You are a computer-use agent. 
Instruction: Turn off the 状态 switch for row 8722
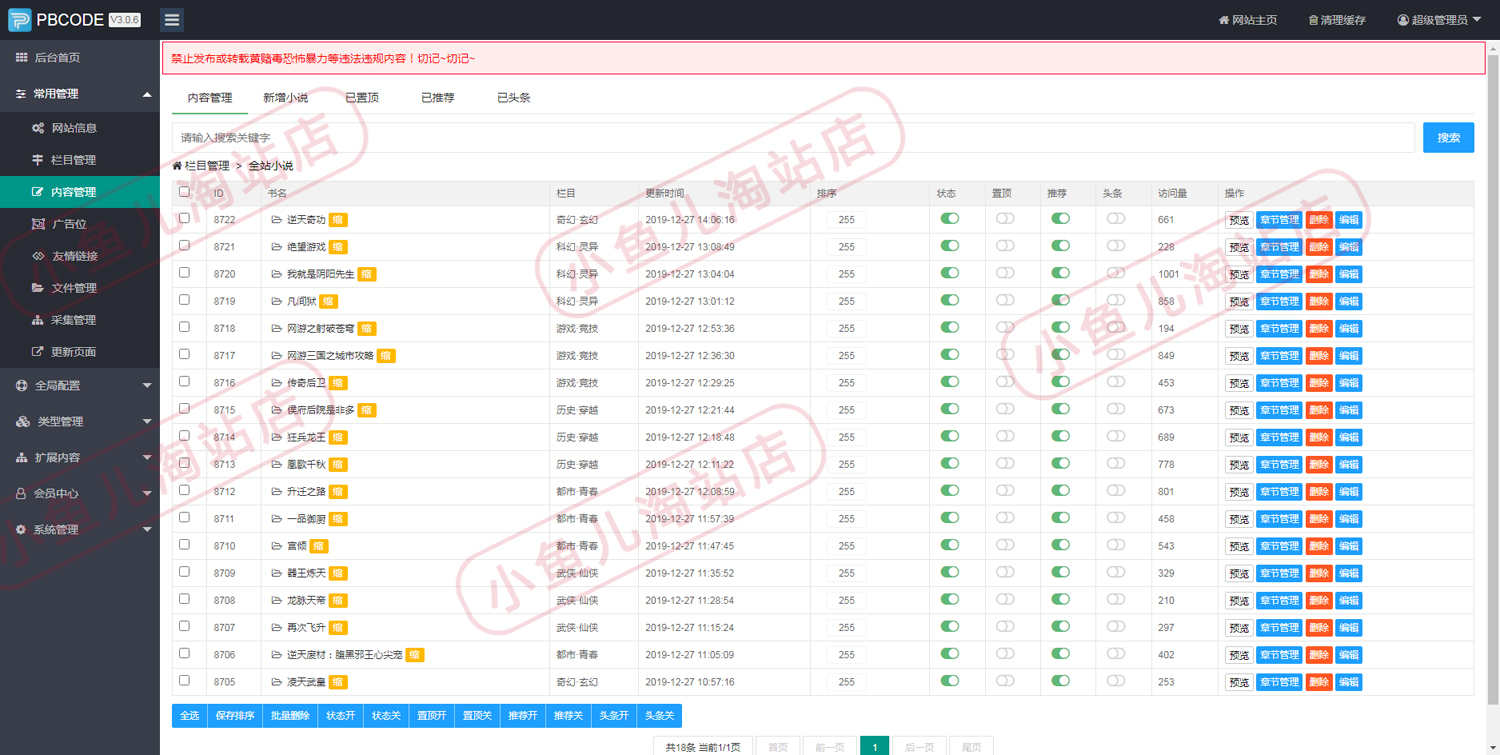[x=950, y=218]
